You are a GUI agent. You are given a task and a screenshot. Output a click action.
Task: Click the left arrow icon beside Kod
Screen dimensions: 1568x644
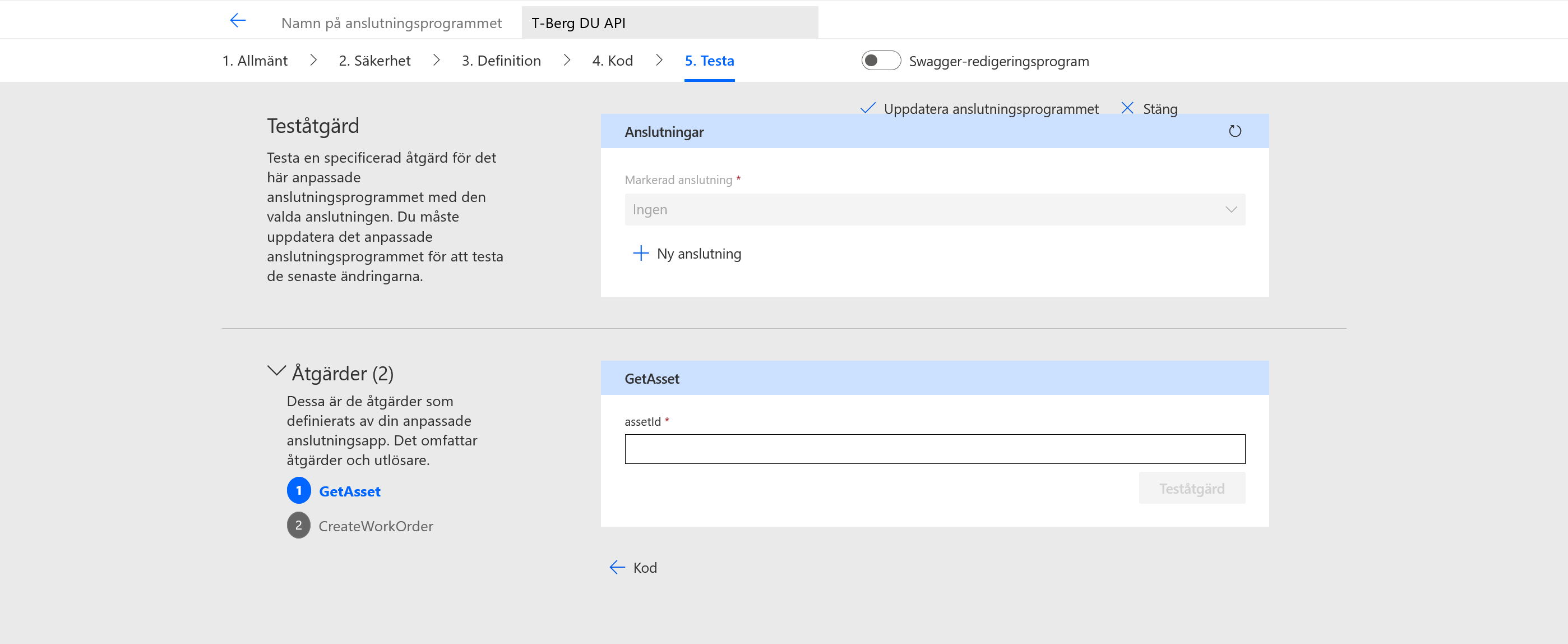(617, 567)
